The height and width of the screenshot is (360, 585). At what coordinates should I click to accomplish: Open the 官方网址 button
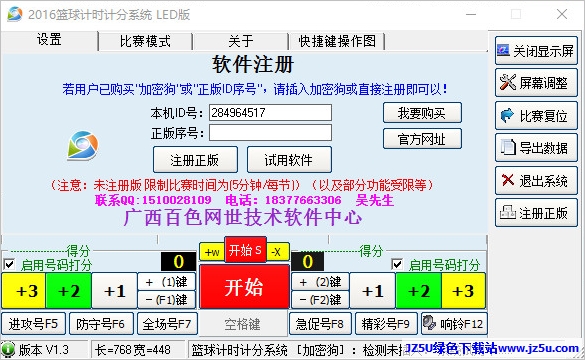pyautogui.click(x=422, y=139)
